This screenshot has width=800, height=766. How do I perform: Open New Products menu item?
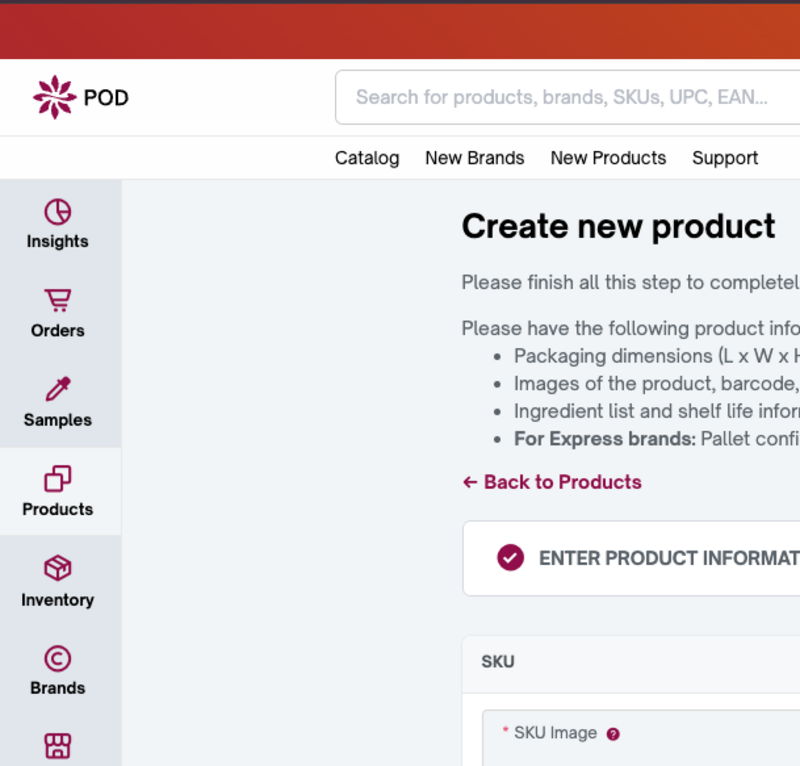(x=608, y=158)
